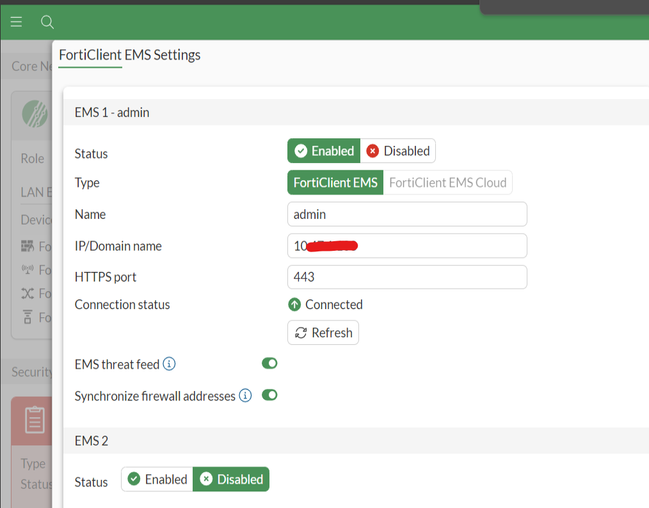The height and width of the screenshot is (508, 649).
Task: Click the FortiClient EMS Settings title
Action: (x=130, y=55)
